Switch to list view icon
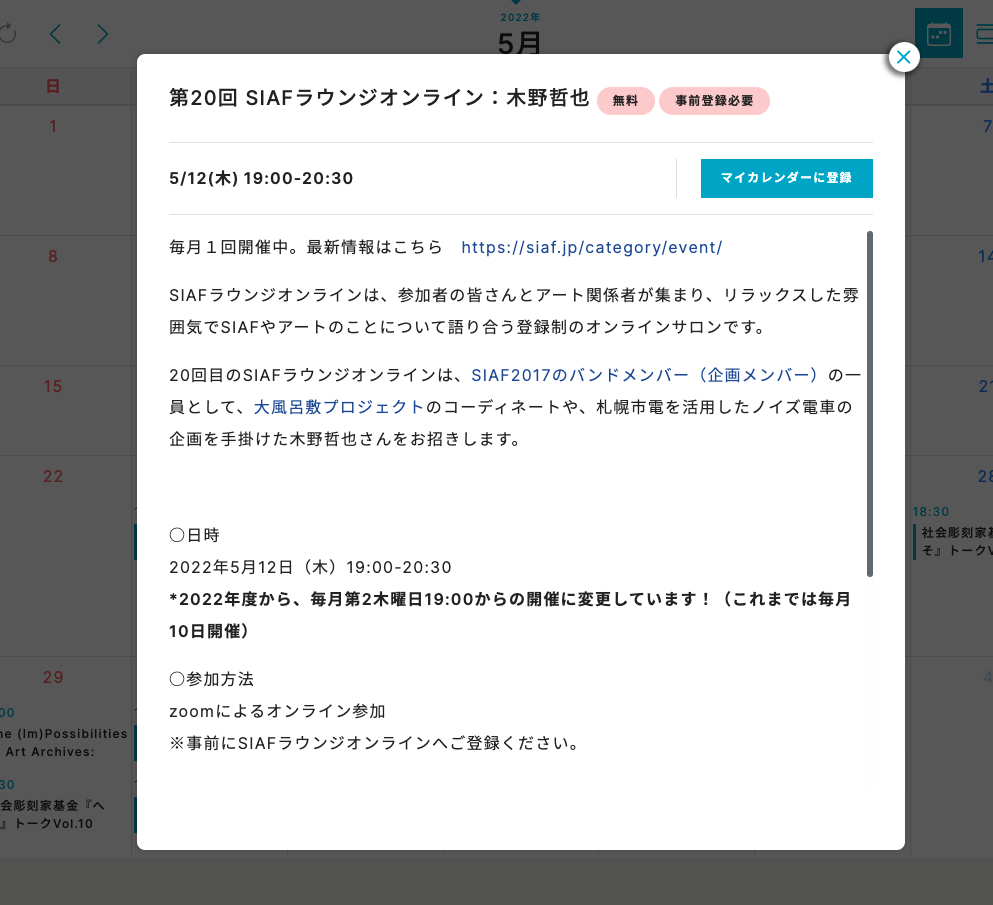993x905 pixels. 984,33
